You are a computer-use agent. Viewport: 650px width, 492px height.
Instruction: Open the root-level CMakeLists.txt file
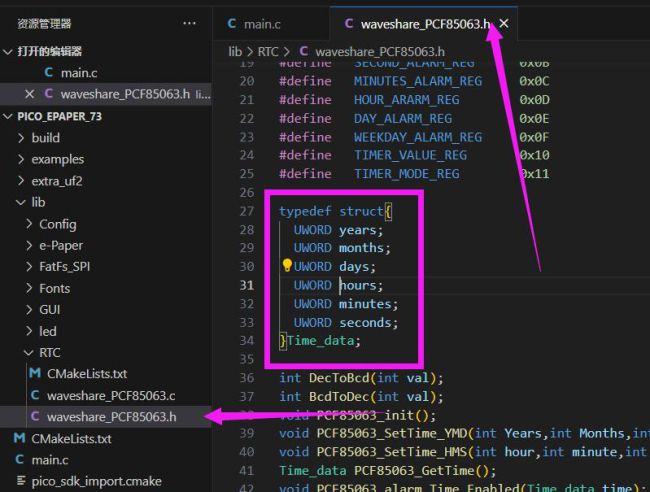[x=71, y=439]
